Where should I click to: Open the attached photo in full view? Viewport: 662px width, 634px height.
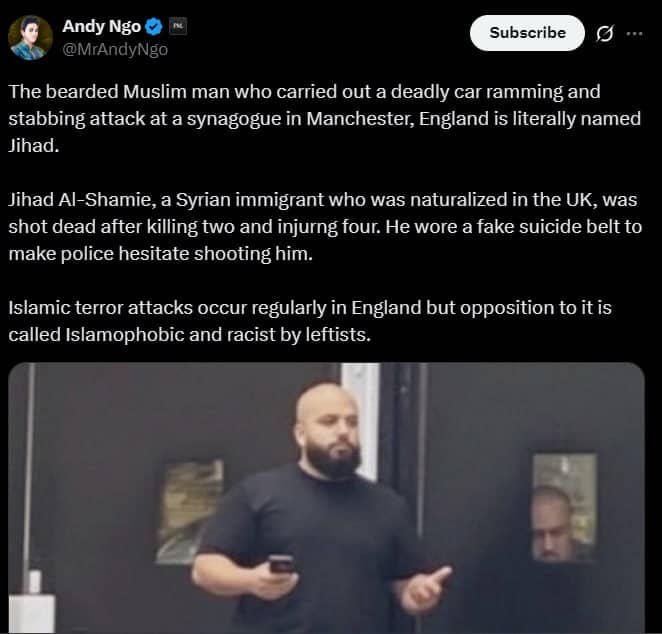pos(326,498)
